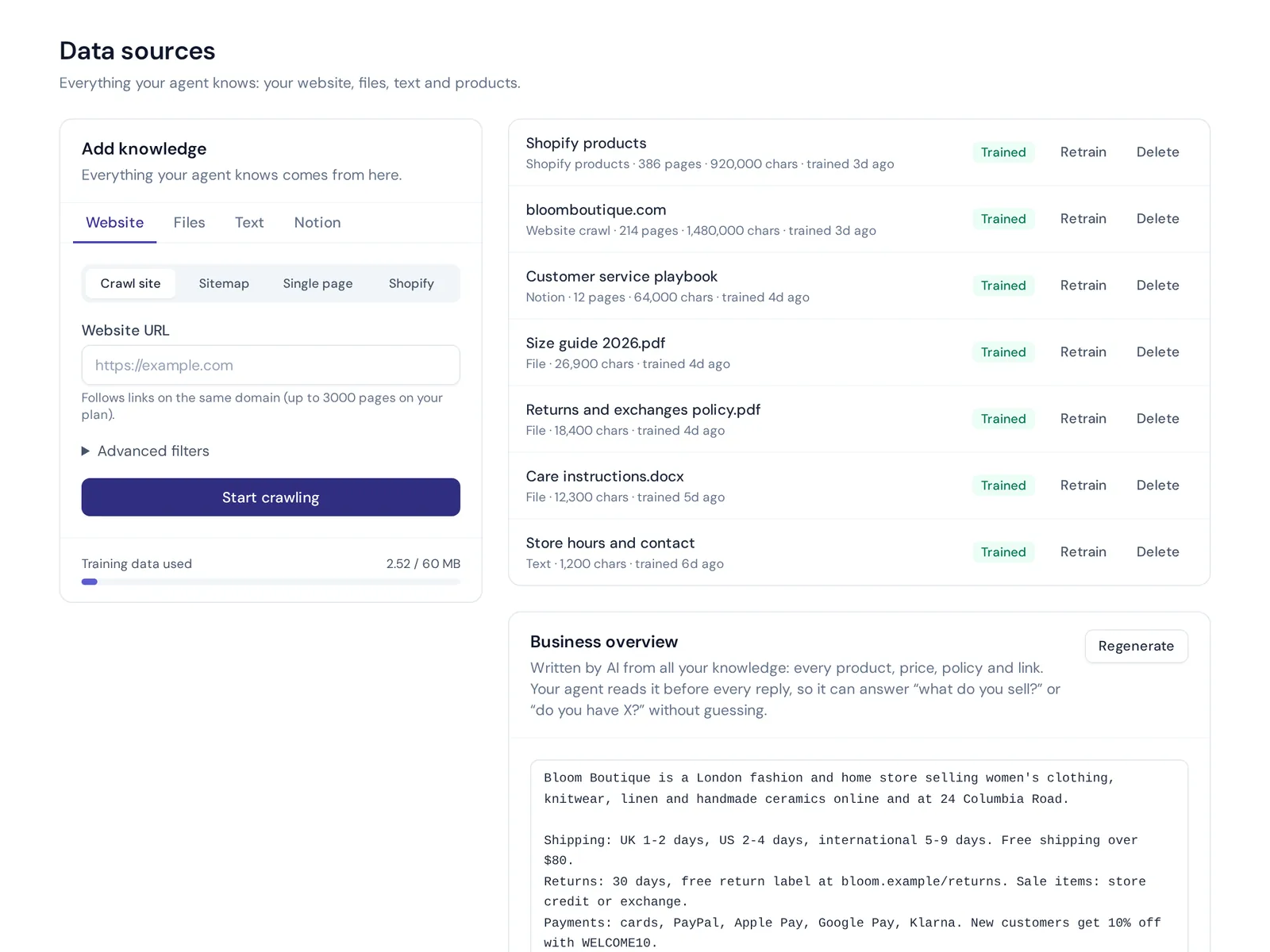Delete the bloomboutique.com source
The height and width of the screenshot is (952, 1270).
point(1157,219)
